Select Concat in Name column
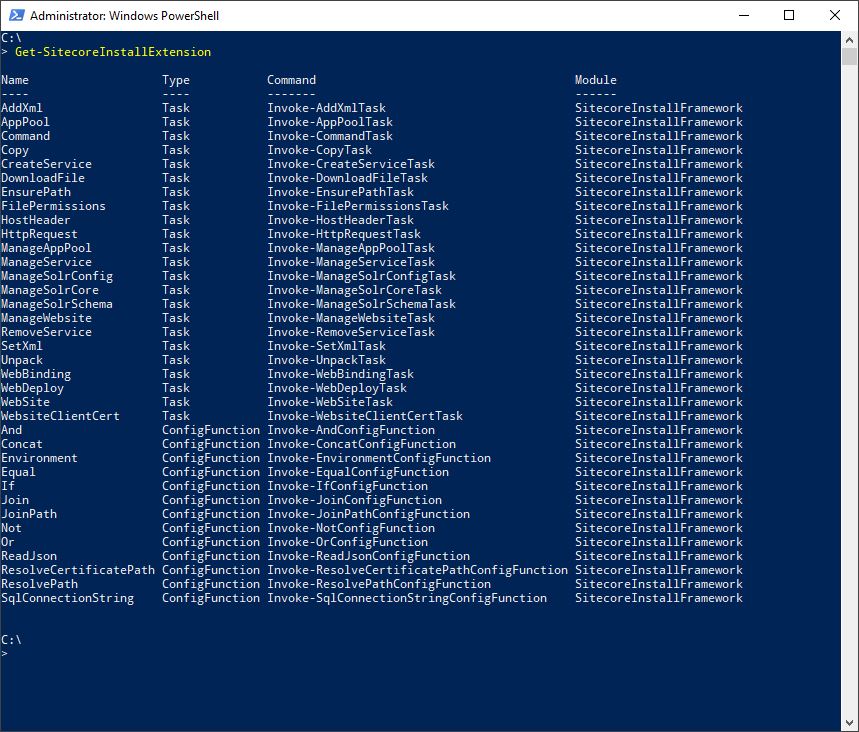This screenshot has width=859, height=732. [22, 444]
